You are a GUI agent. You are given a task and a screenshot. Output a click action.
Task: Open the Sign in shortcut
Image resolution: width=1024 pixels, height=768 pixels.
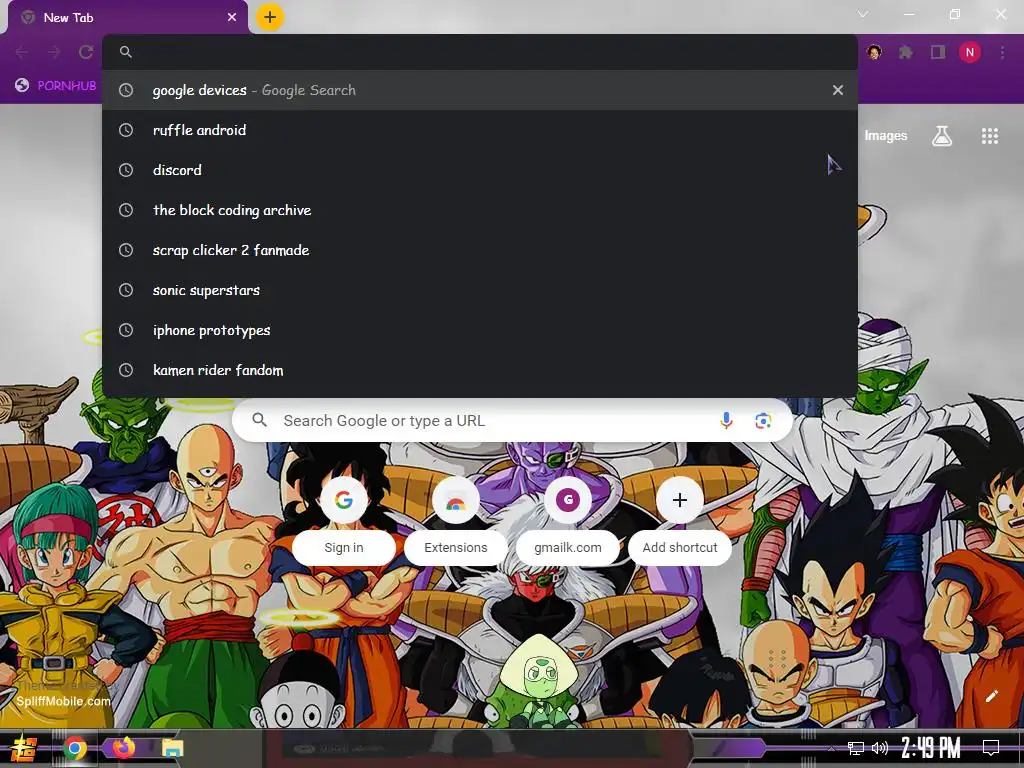pyautogui.click(x=344, y=521)
